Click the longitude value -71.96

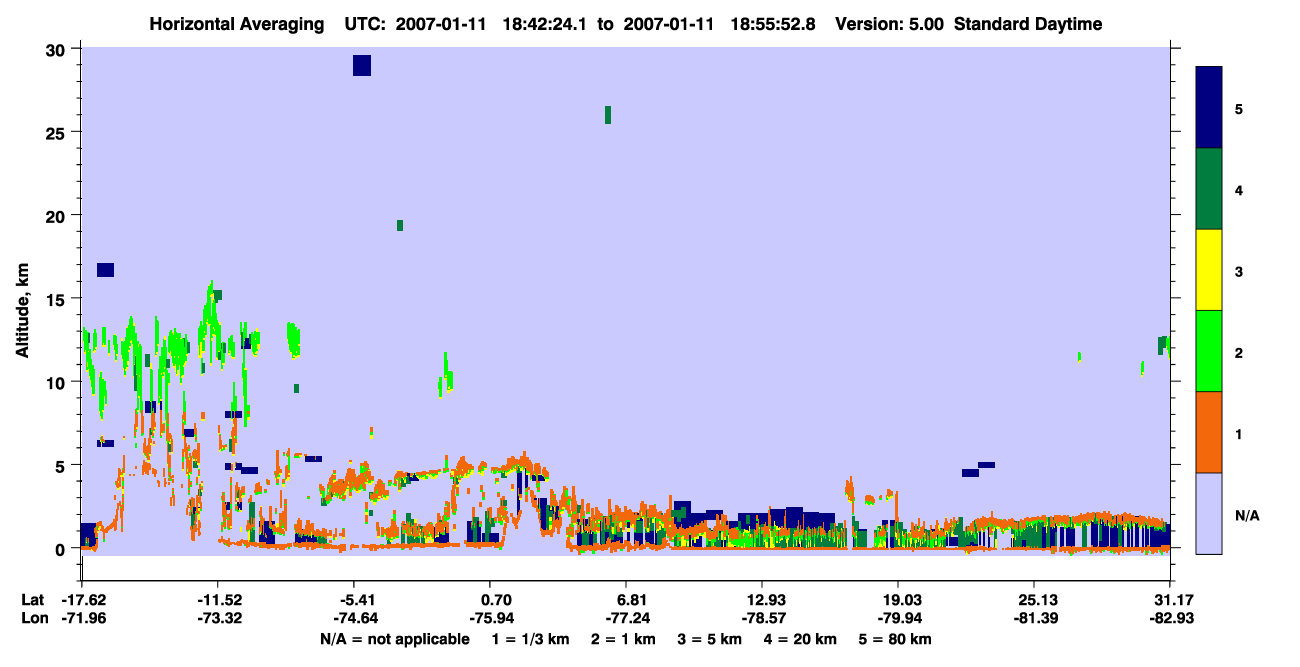tap(83, 619)
